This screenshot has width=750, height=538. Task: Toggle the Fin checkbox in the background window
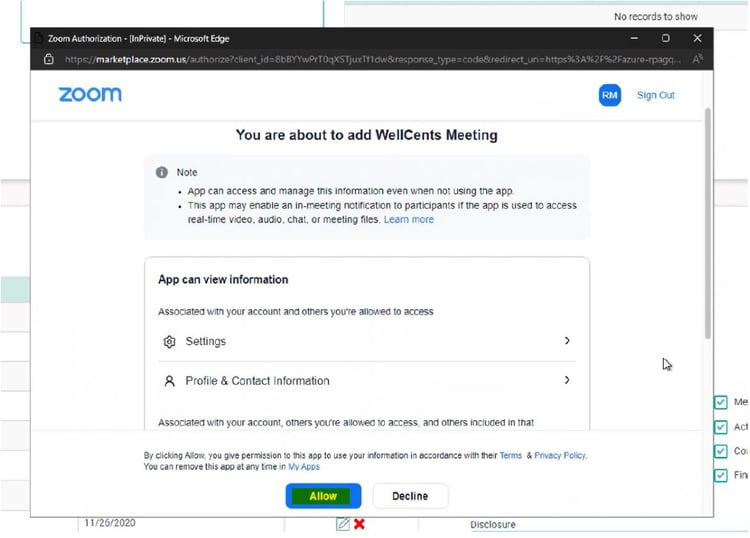[x=720, y=475]
